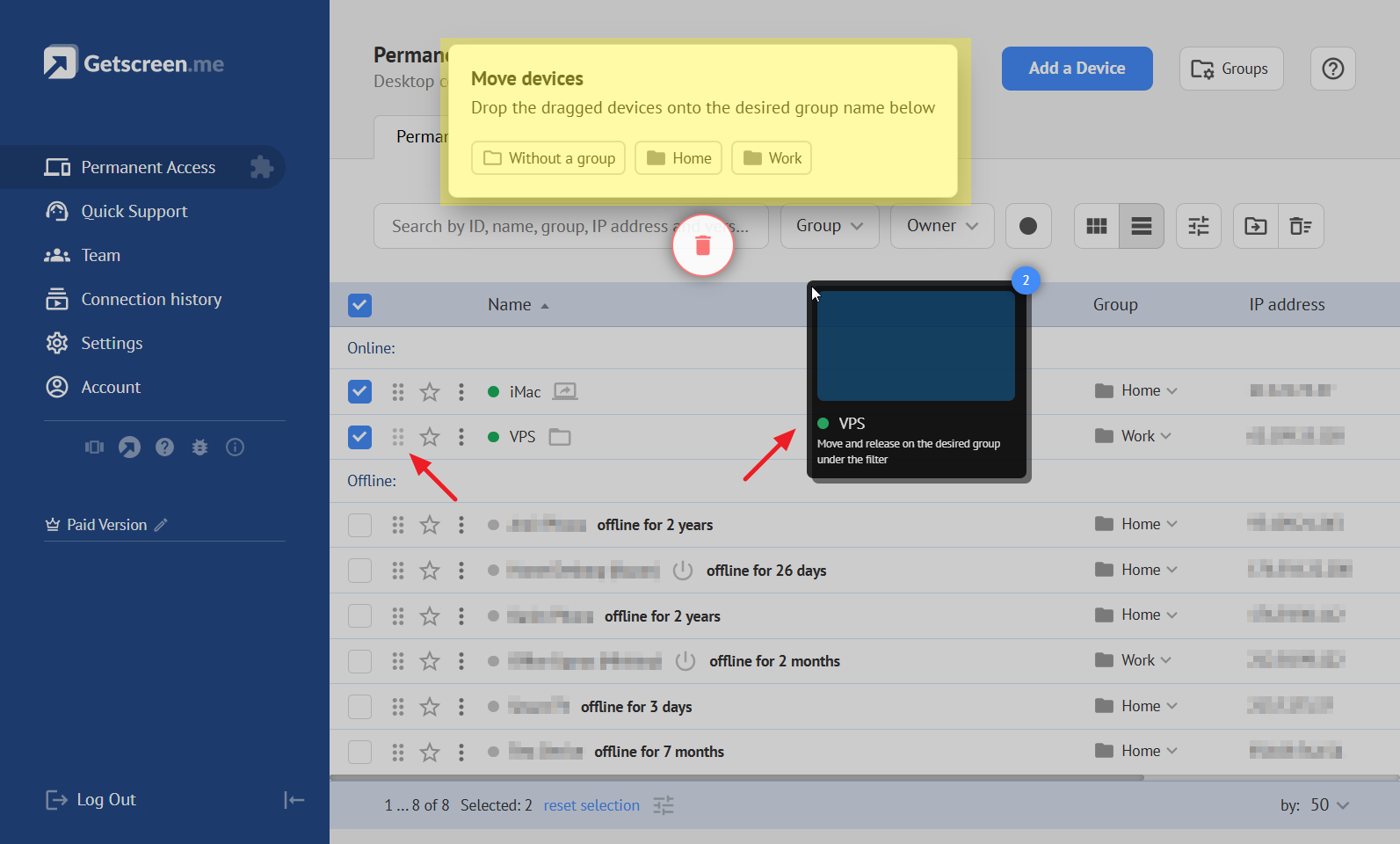Click the move to group folder icon
Screen dimensions: 1400x844
coord(1256,226)
